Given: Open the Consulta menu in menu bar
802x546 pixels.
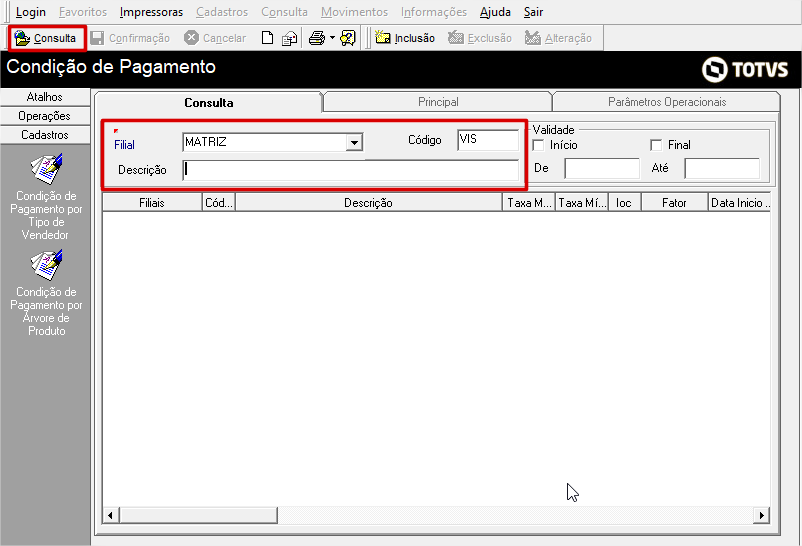Looking at the screenshot, I should click(284, 12).
